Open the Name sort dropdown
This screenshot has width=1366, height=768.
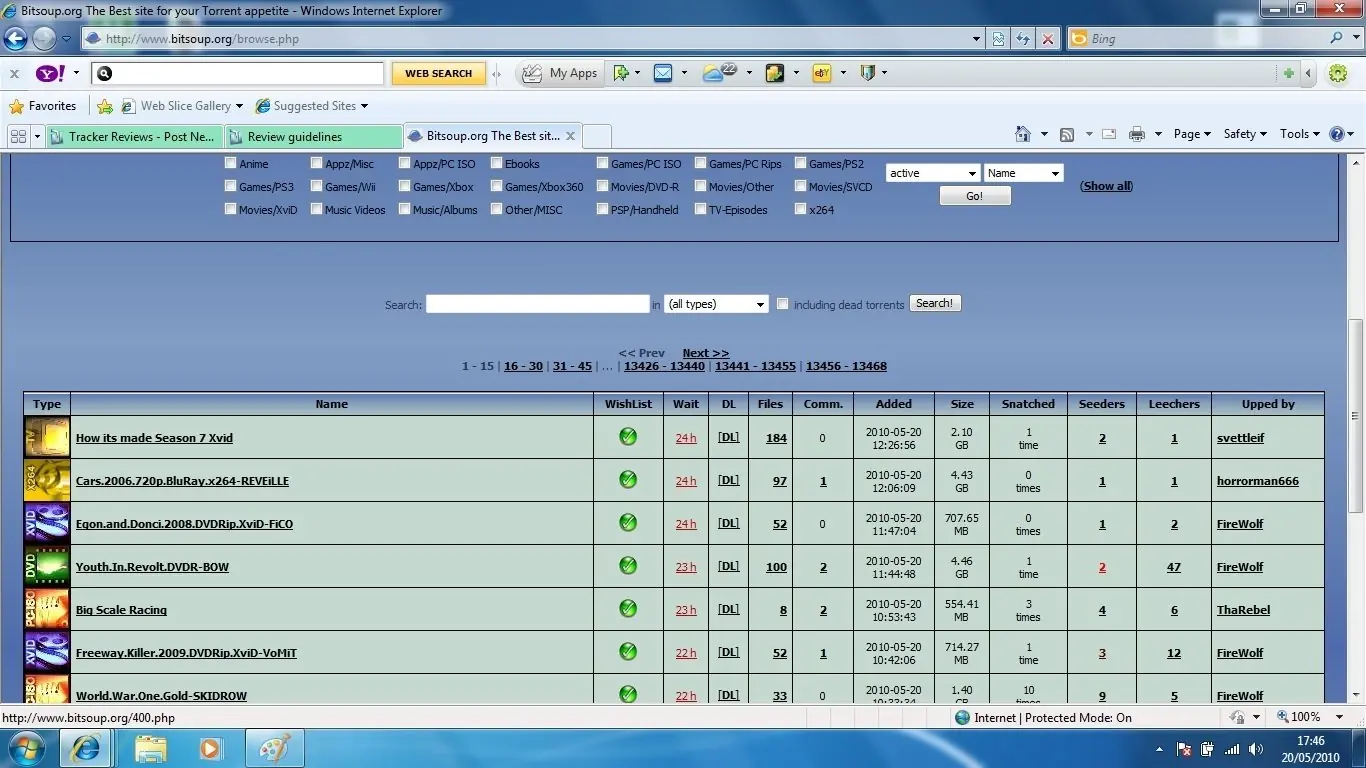point(1023,173)
